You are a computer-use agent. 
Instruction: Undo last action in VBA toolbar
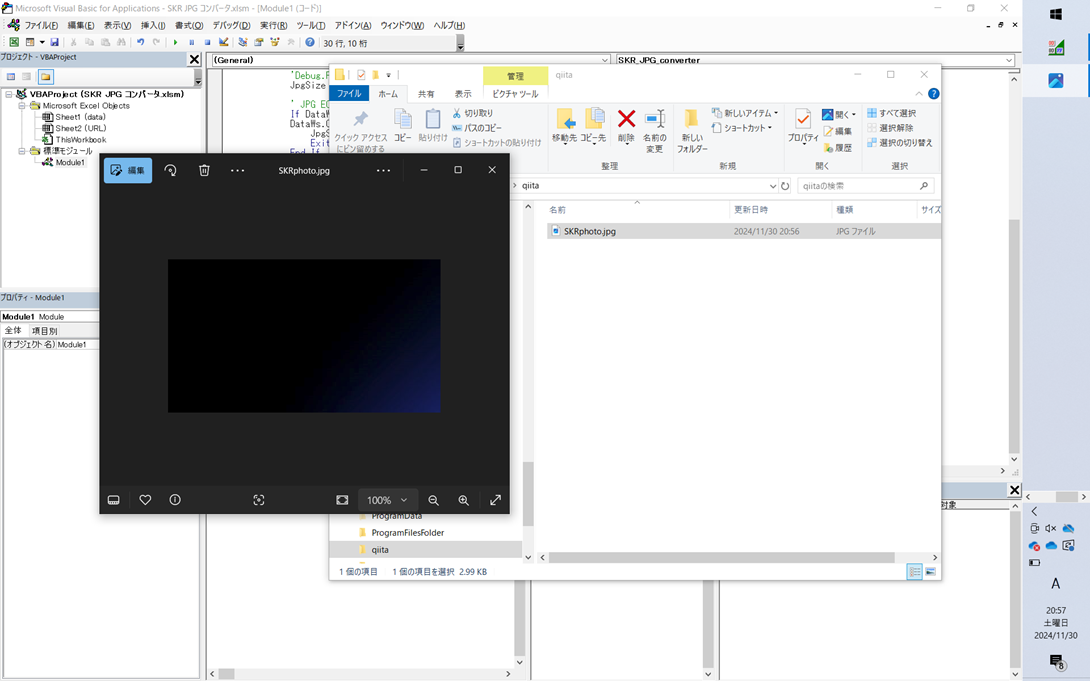click(140, 42)
